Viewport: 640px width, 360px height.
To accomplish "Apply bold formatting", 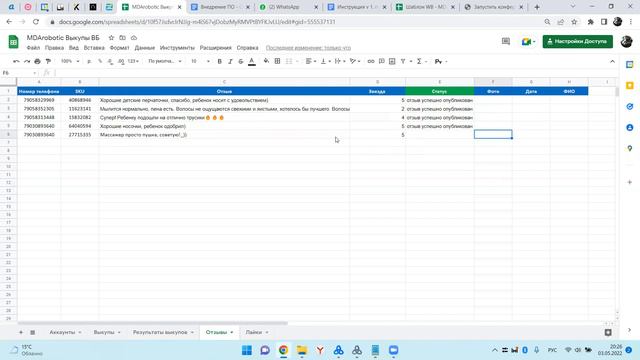I will [x=220, y=61].
